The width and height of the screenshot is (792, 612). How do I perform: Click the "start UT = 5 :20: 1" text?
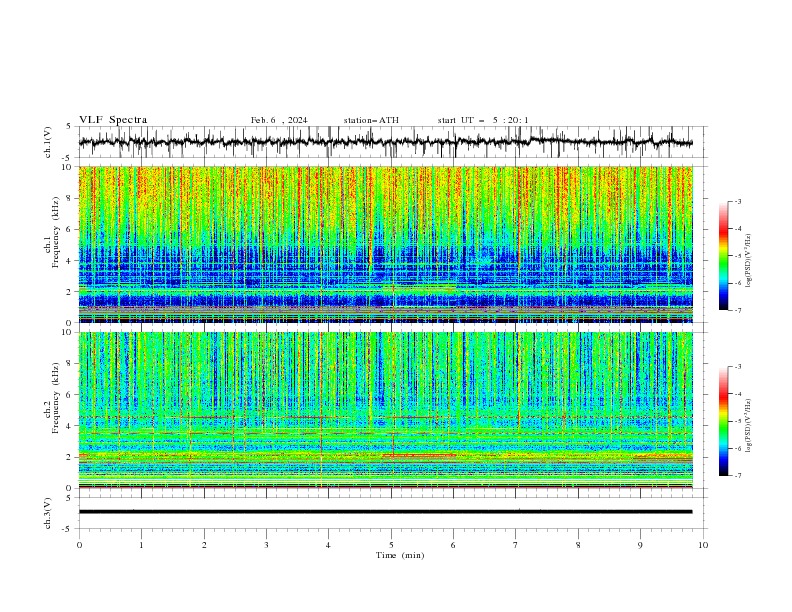pos(483,120)
